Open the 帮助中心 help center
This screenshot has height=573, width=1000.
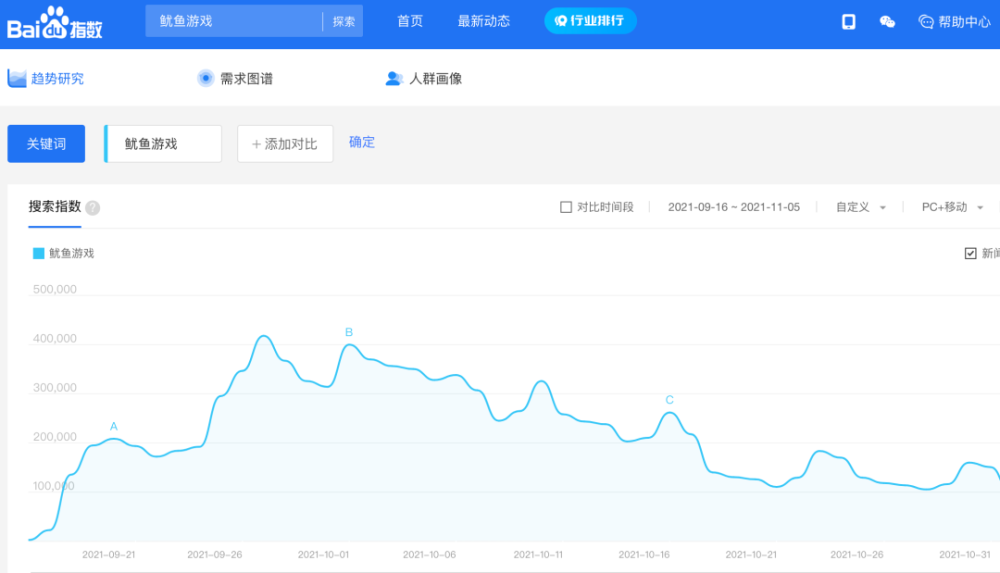pyautogui.click(x=954, y=22)
